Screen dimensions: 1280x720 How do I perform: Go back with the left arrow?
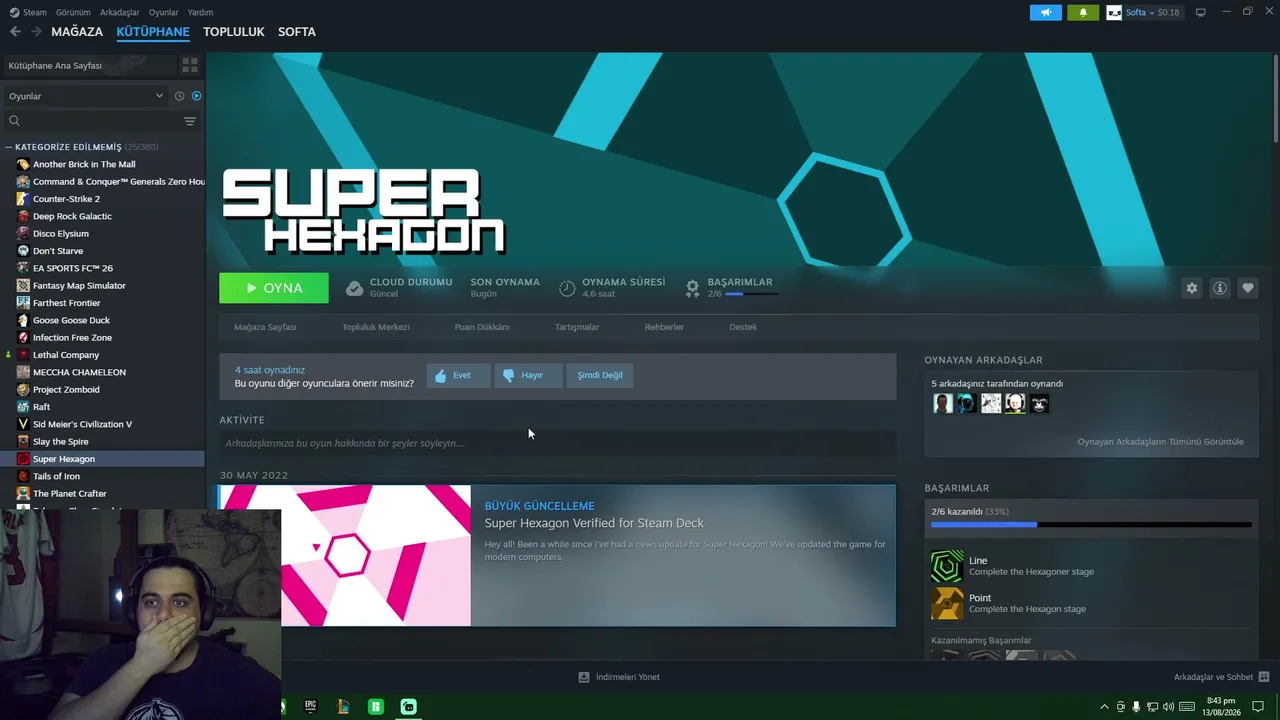coord(15,32)
